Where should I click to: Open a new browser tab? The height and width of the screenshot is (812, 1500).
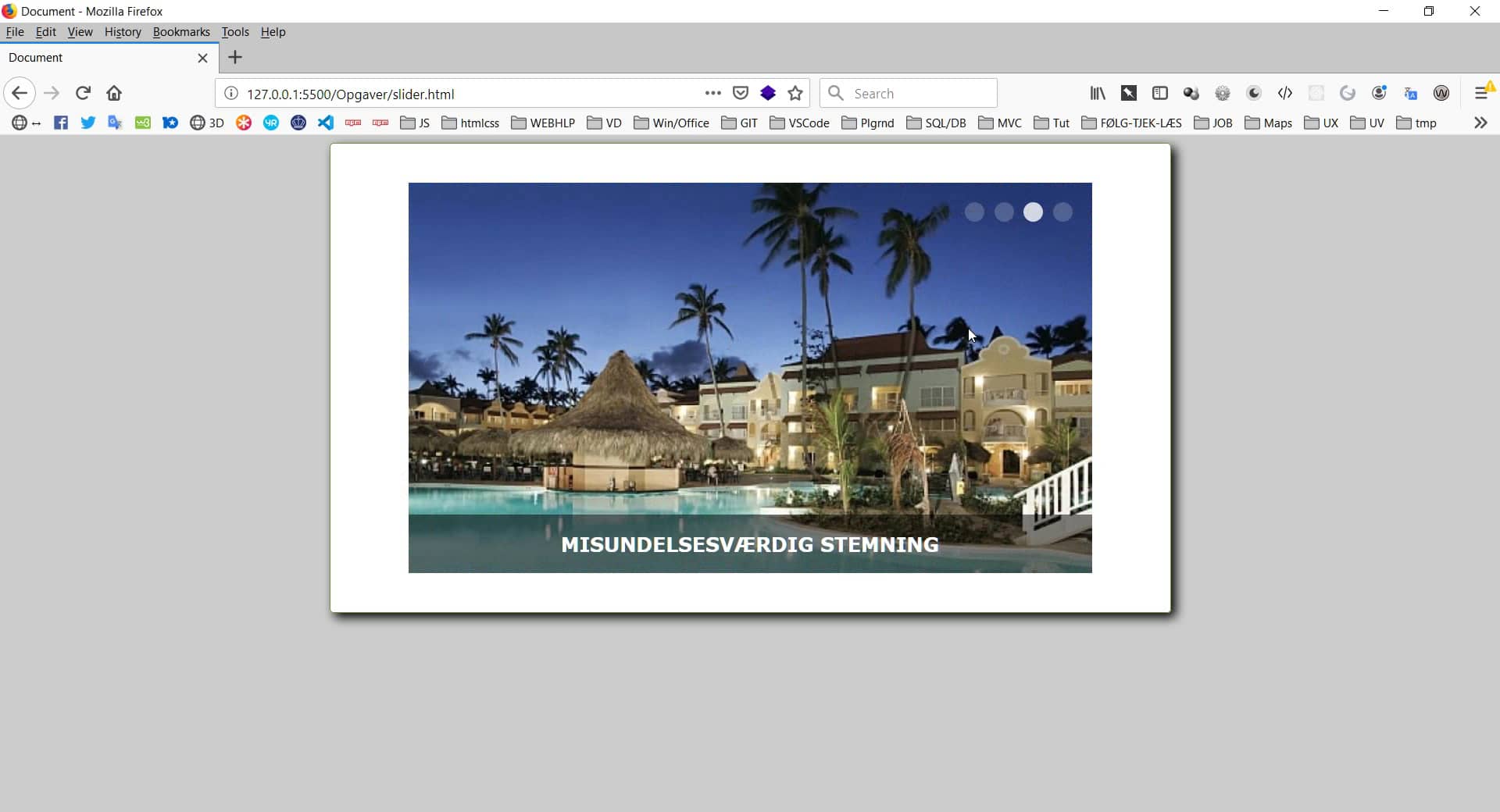[x=235, y=58]
